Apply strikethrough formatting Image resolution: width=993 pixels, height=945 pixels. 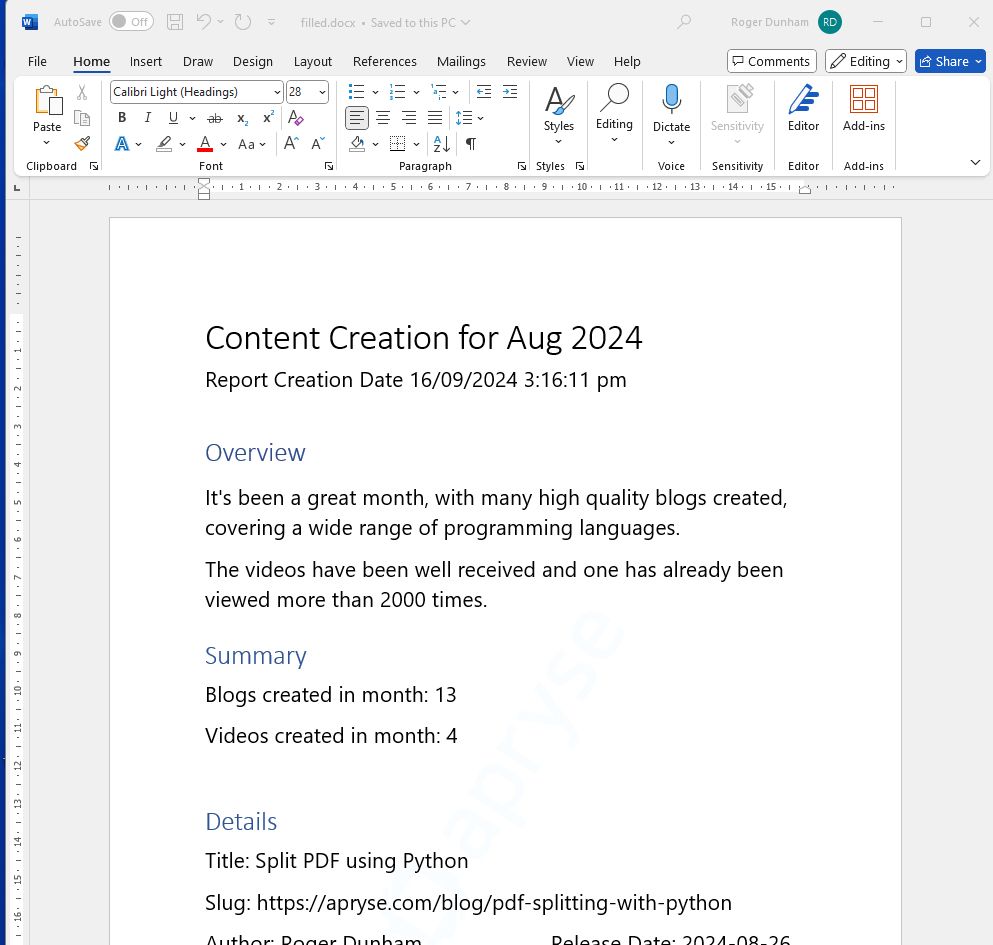coord(215,118)
